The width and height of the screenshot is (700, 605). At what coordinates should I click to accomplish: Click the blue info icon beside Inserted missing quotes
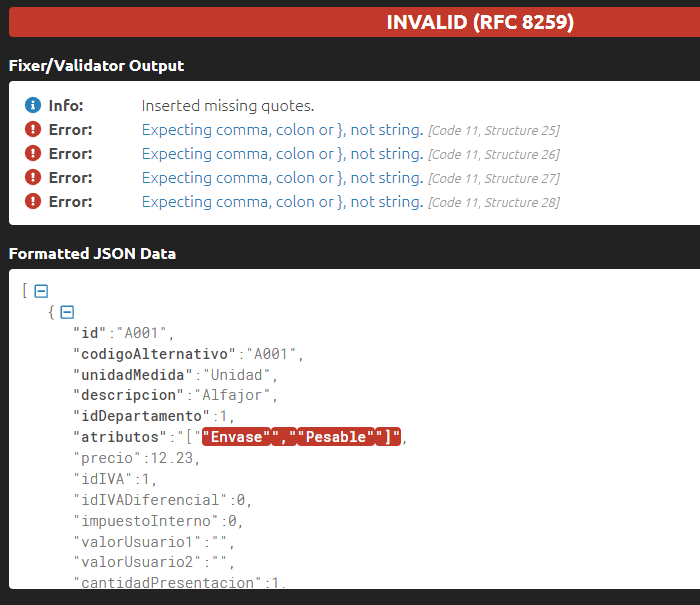point(32,106)
